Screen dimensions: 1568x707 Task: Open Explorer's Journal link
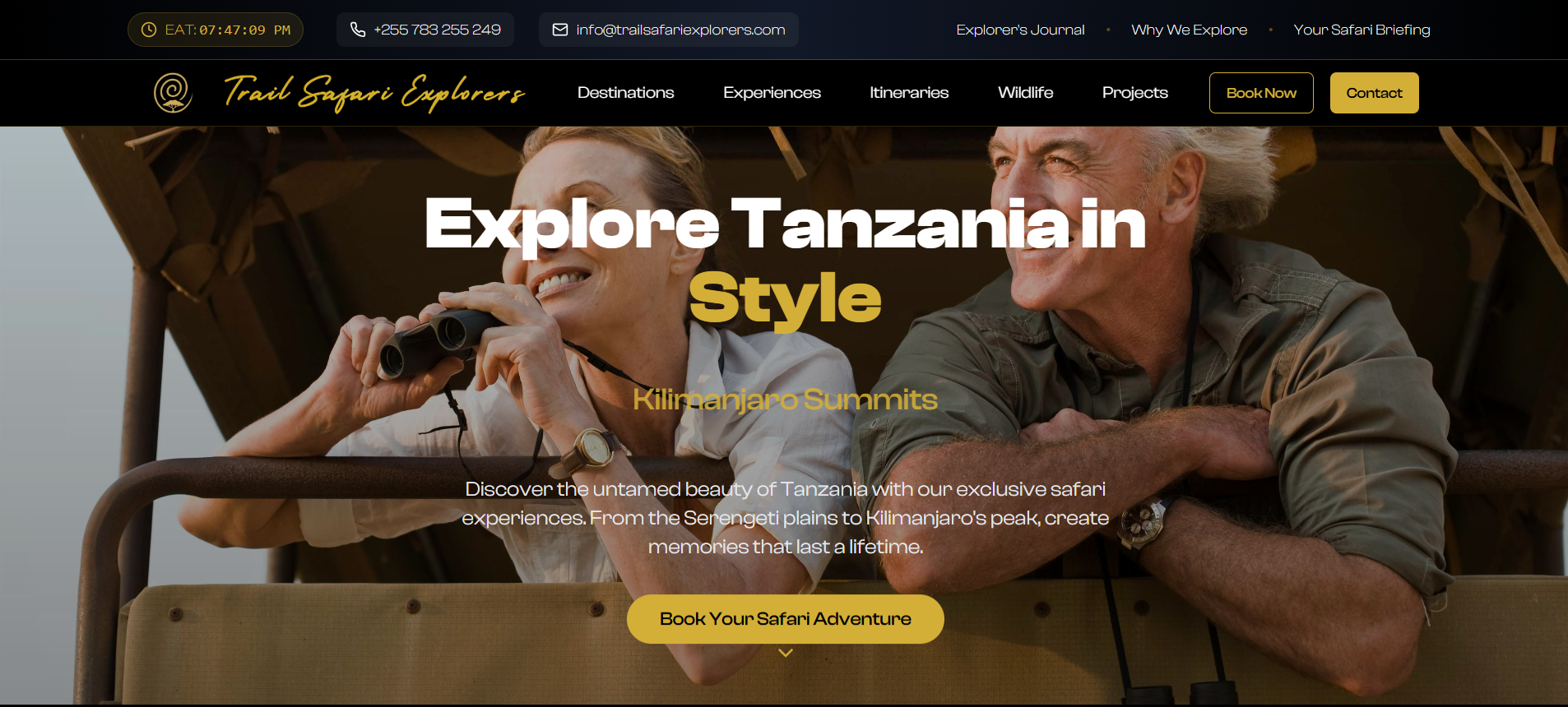(1020, 30)
